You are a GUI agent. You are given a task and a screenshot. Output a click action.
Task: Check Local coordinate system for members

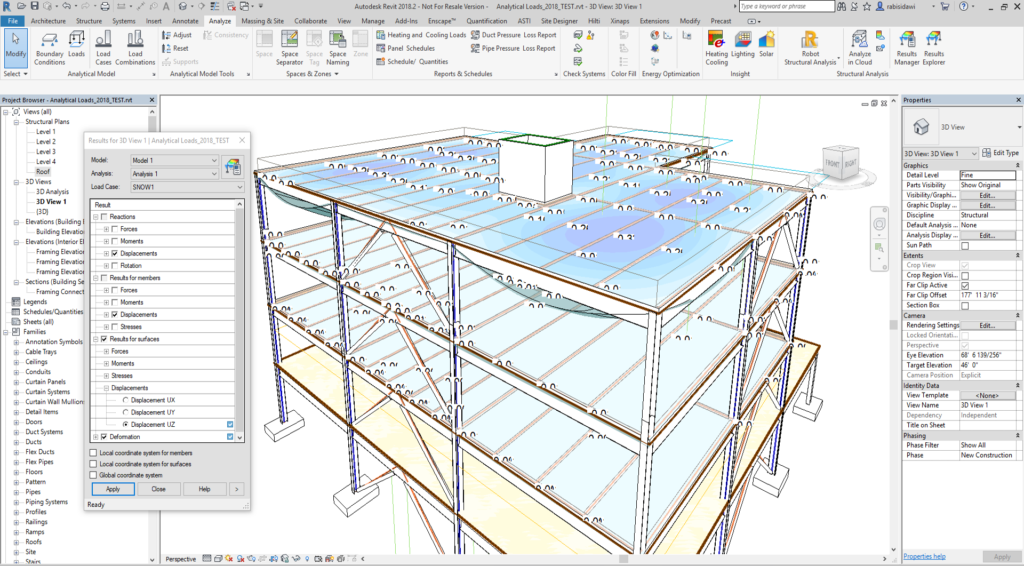93,453
